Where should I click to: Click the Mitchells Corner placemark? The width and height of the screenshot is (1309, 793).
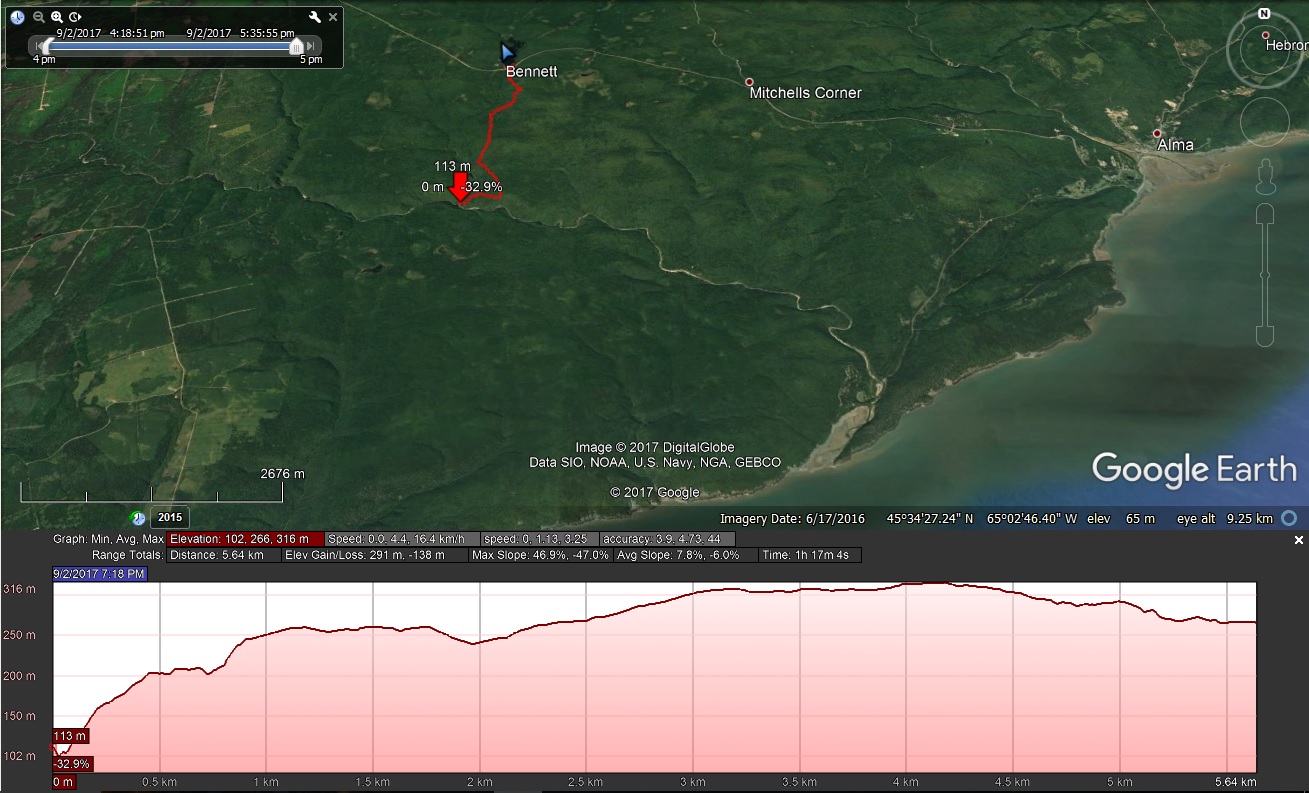click(748, 82)
